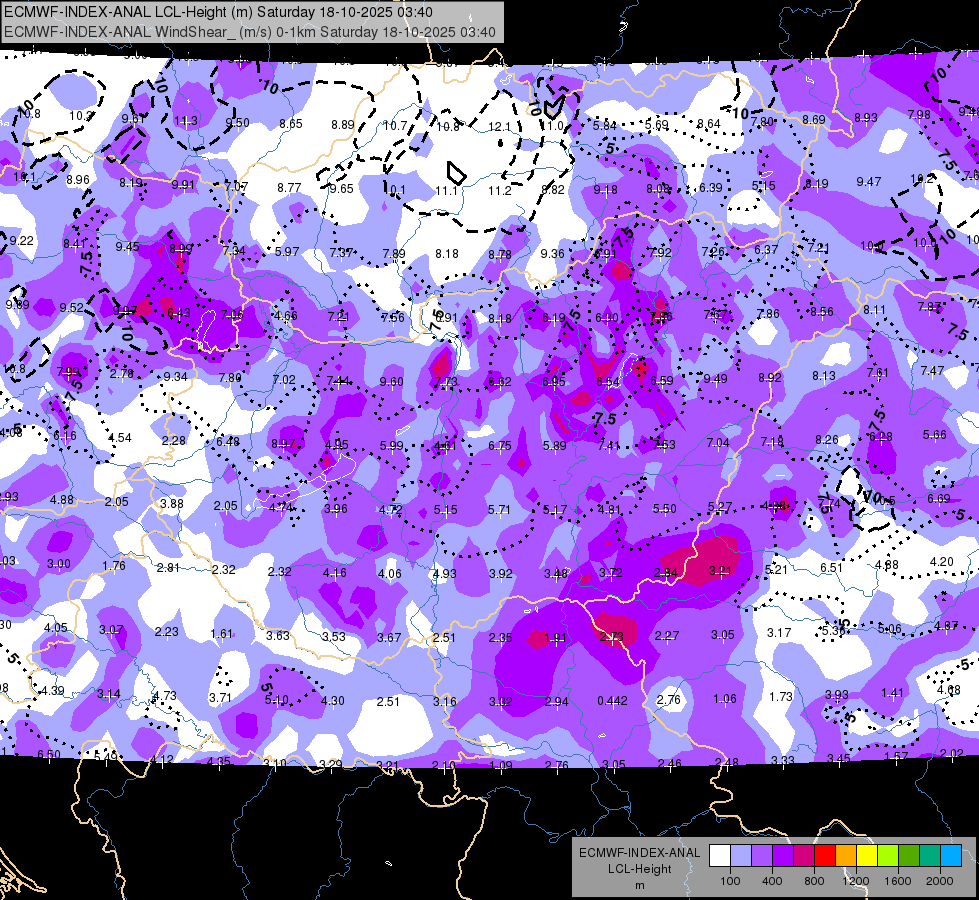Click the wind shear value 9.49
The image size is (979, 900).
(x=716, y=378)
